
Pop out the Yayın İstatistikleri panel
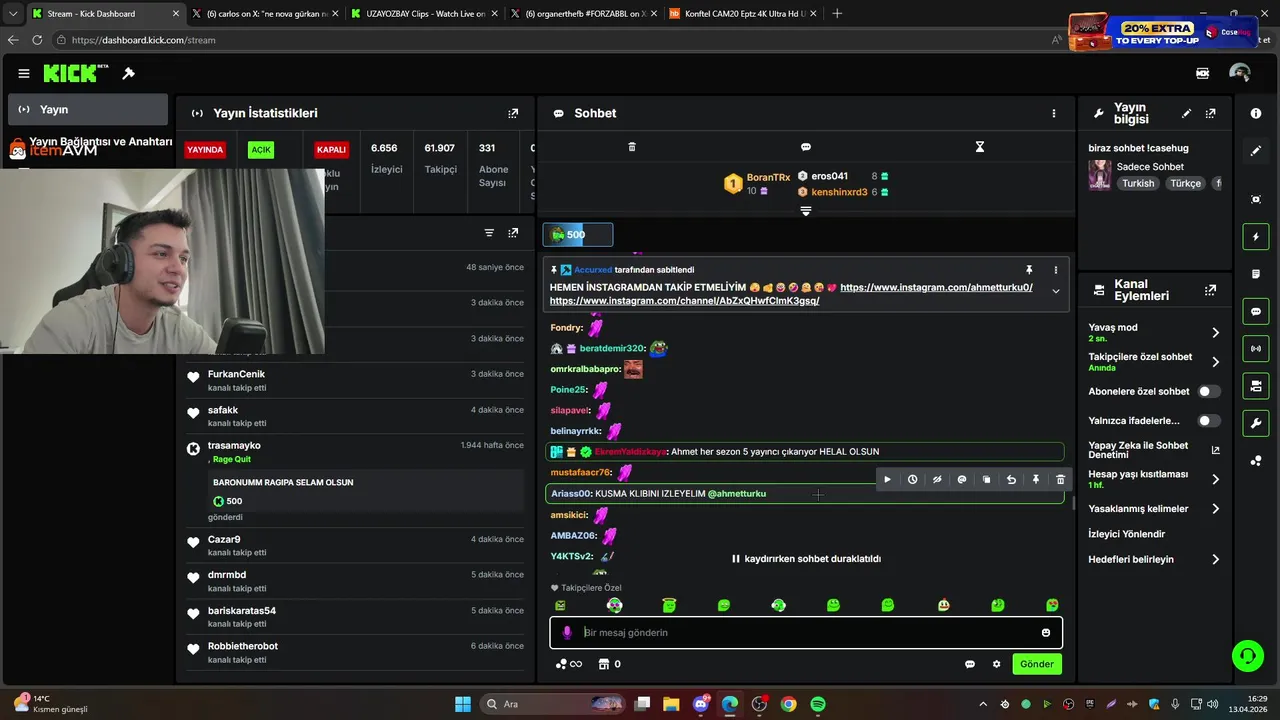tap(513, 113)
